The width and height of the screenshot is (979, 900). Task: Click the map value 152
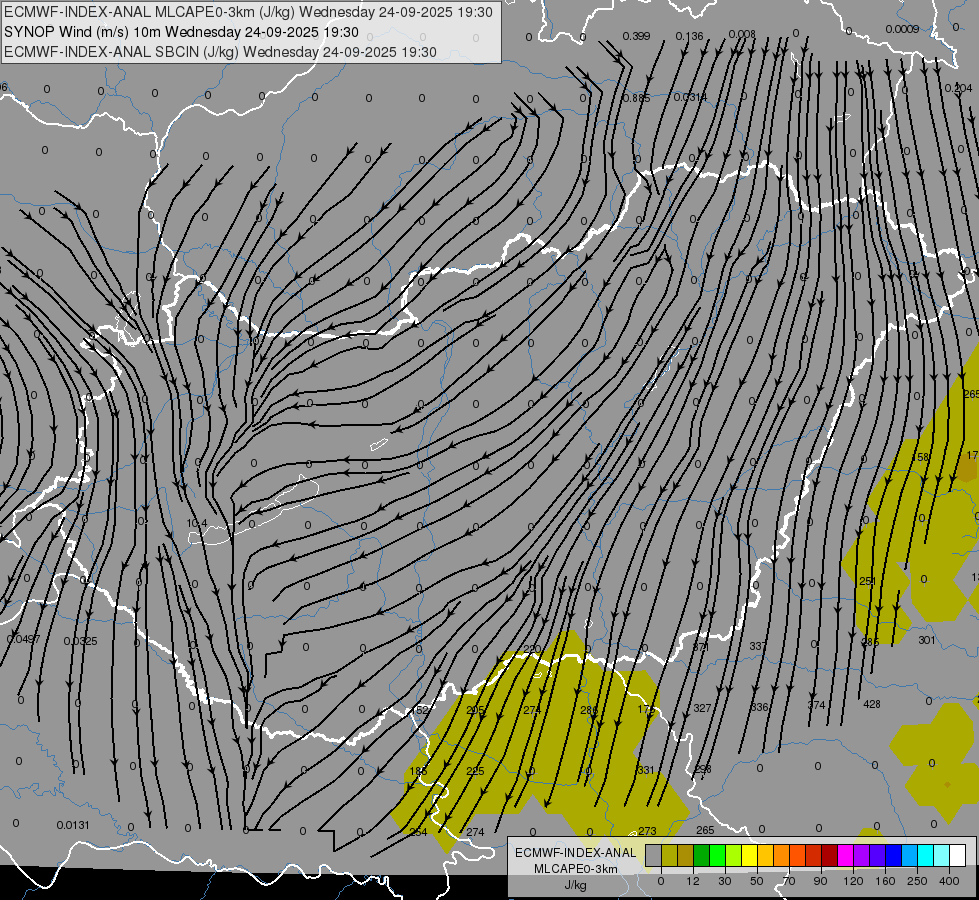coord(420,710)
